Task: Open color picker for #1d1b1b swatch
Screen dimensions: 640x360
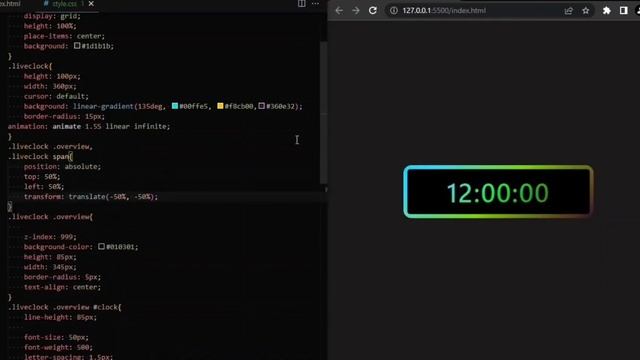Action: [77, 46]
